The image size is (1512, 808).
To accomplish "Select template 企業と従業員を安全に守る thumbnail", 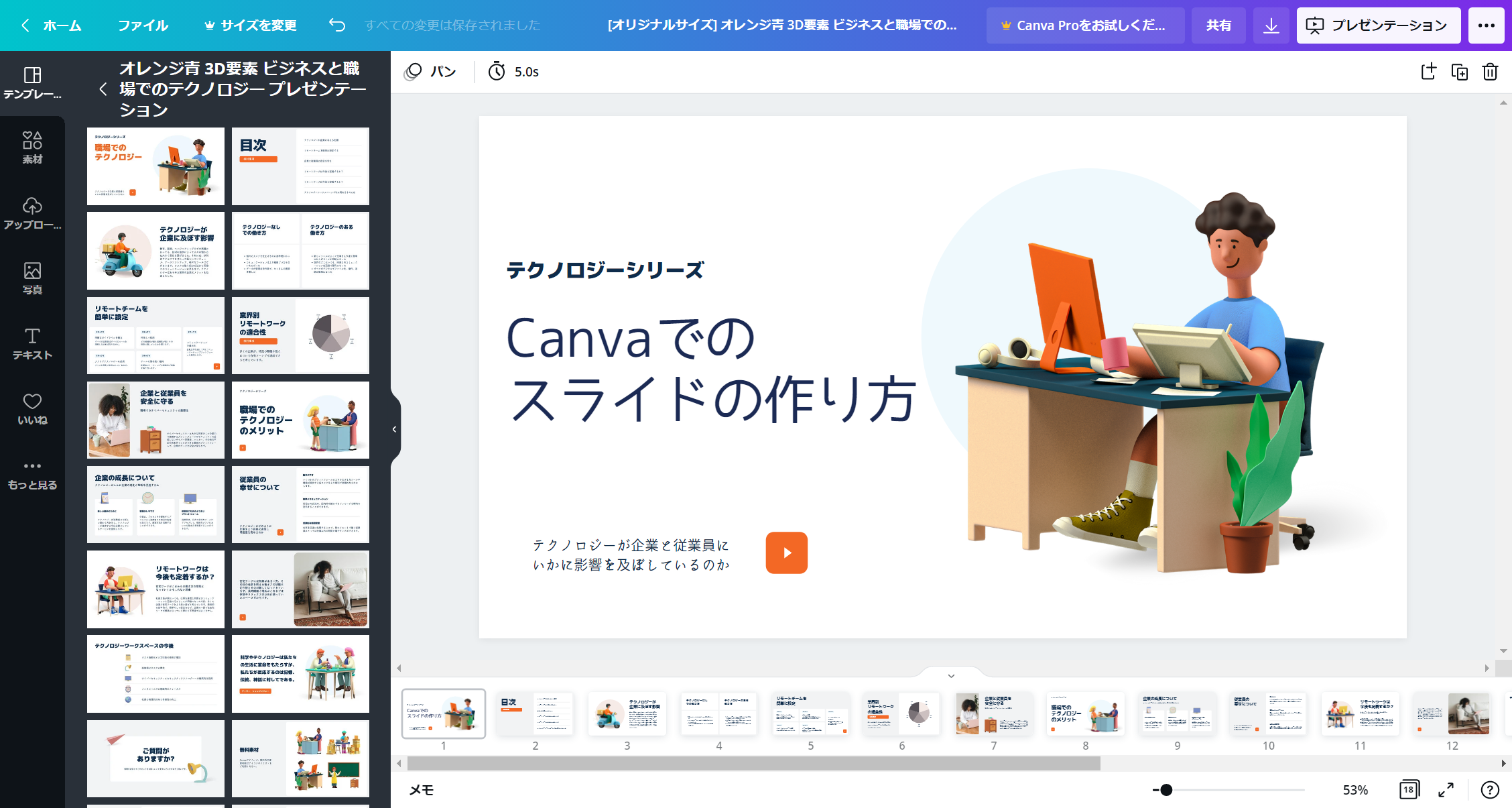I will (x=155, y=420).
